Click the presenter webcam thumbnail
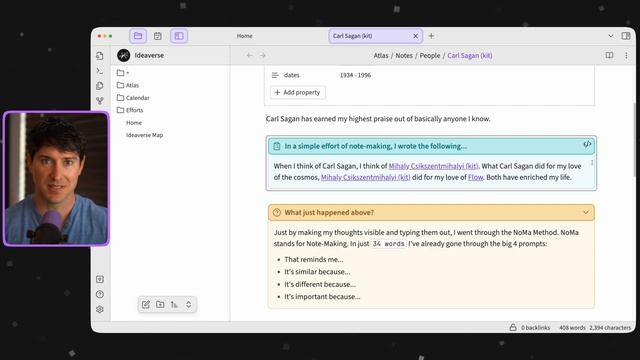Image resolution: width=640 pixels, height=360 pixels. [56, 179]
